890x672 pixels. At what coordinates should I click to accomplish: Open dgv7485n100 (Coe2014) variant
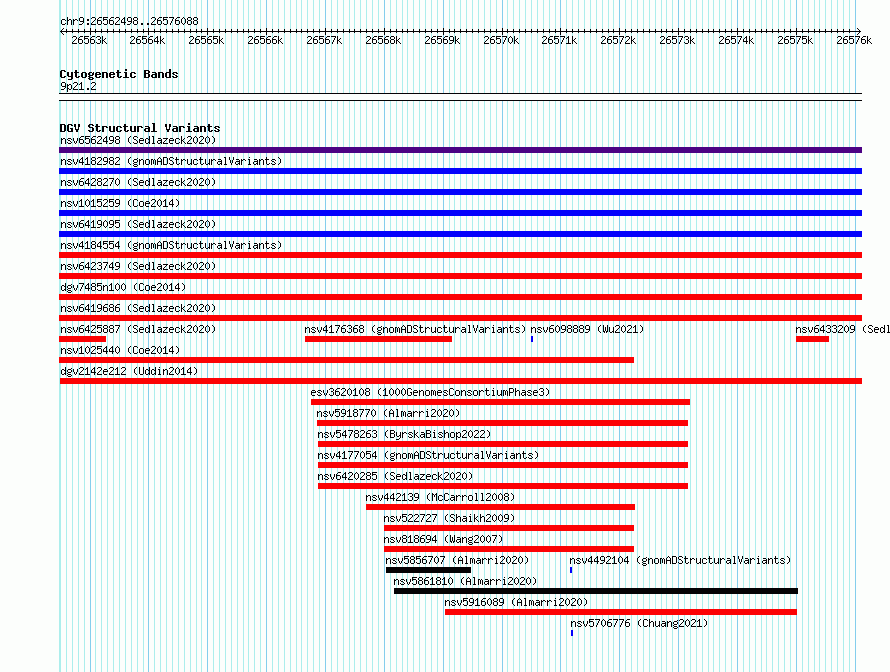(123, 287)
